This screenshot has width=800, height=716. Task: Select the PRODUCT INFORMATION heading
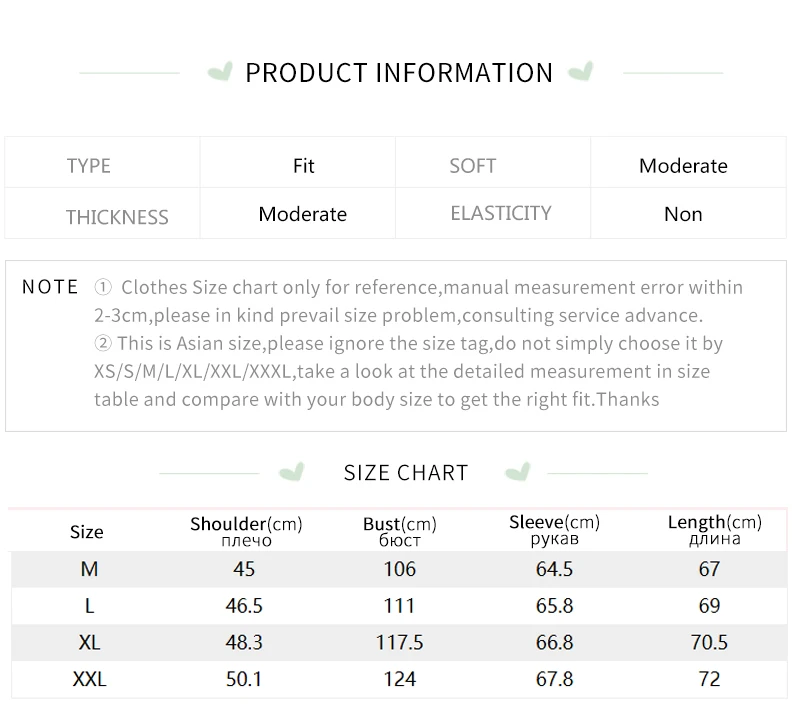pos(399,73)
